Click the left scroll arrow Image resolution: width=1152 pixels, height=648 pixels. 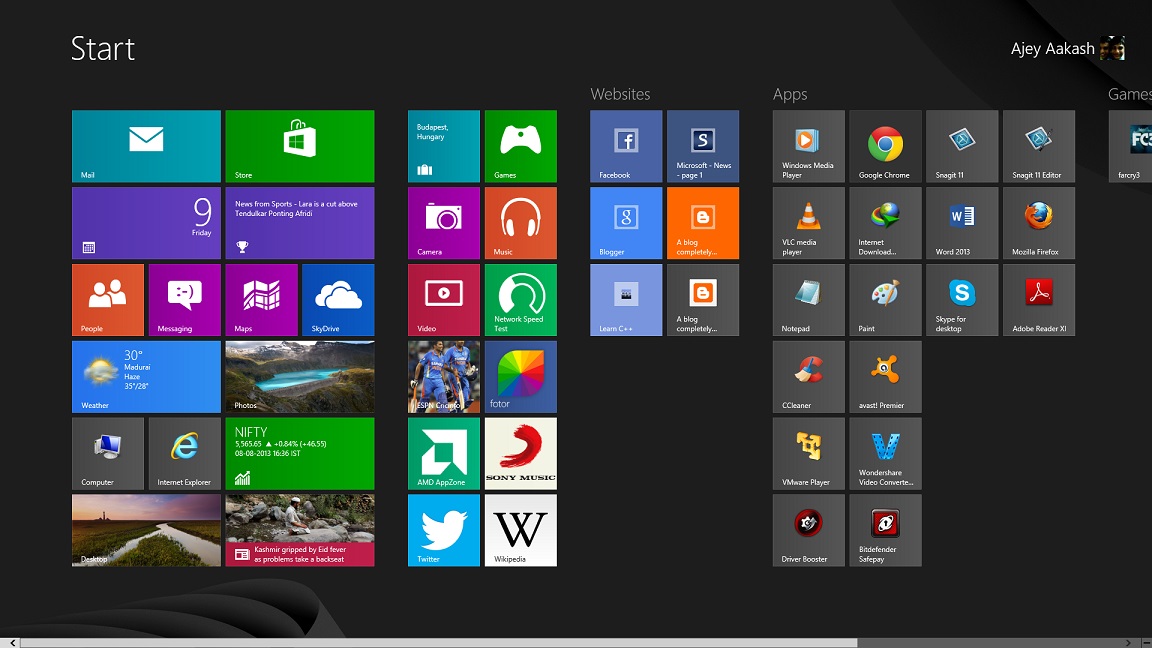point(12,643)
